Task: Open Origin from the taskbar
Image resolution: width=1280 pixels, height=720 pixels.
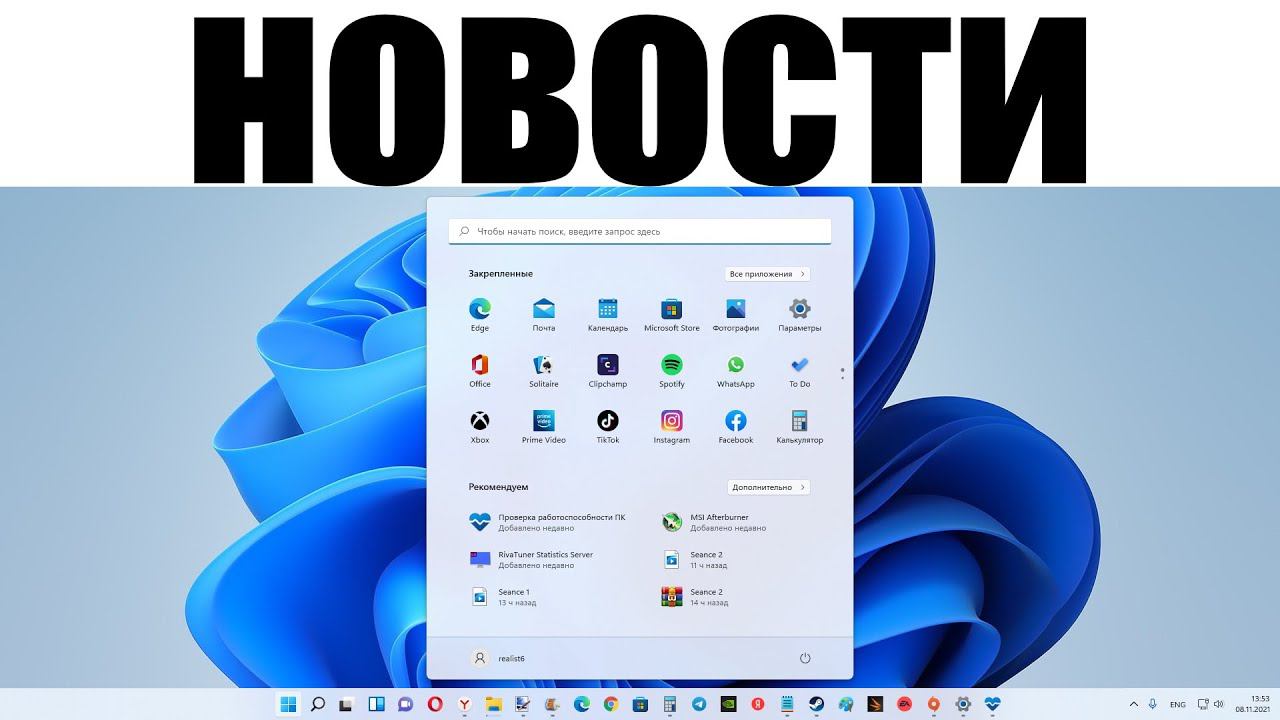Action: 934,704
